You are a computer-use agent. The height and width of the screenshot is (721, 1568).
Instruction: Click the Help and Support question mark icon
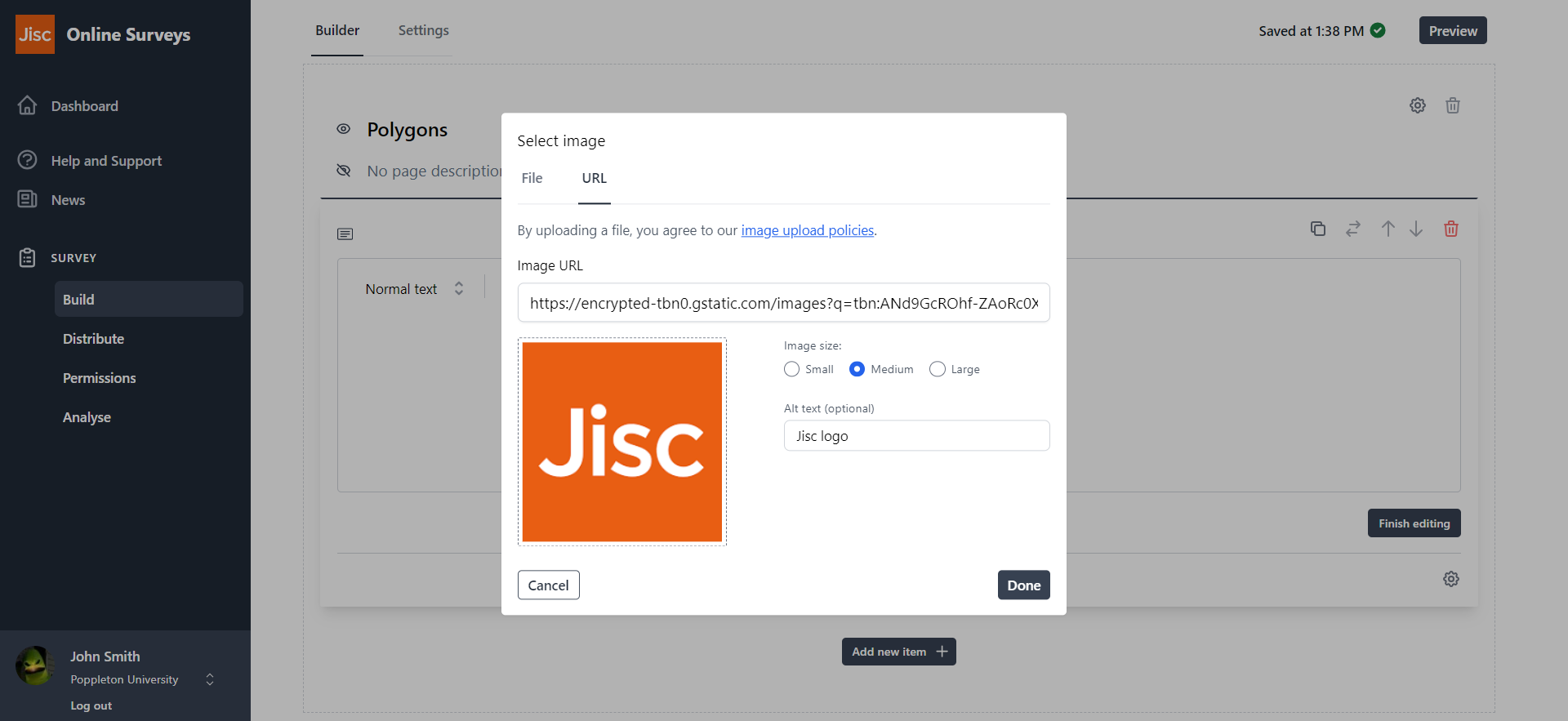[x=27, y=160]
